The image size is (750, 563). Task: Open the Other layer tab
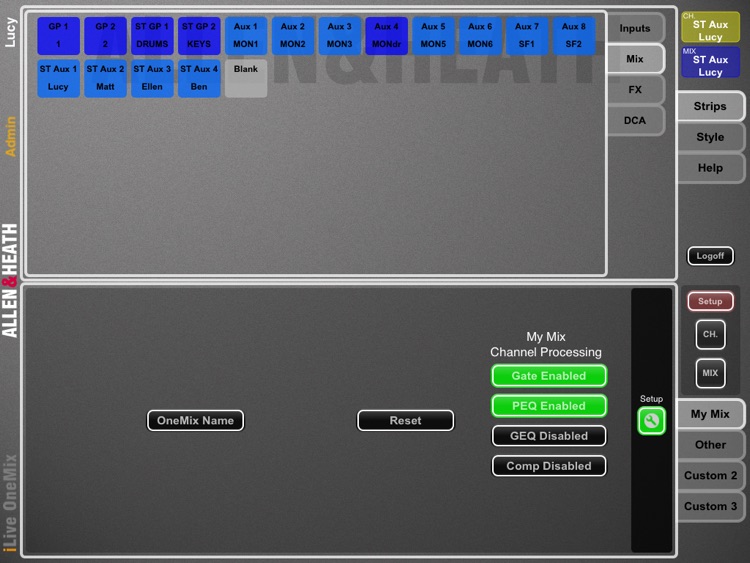point(710,445)
